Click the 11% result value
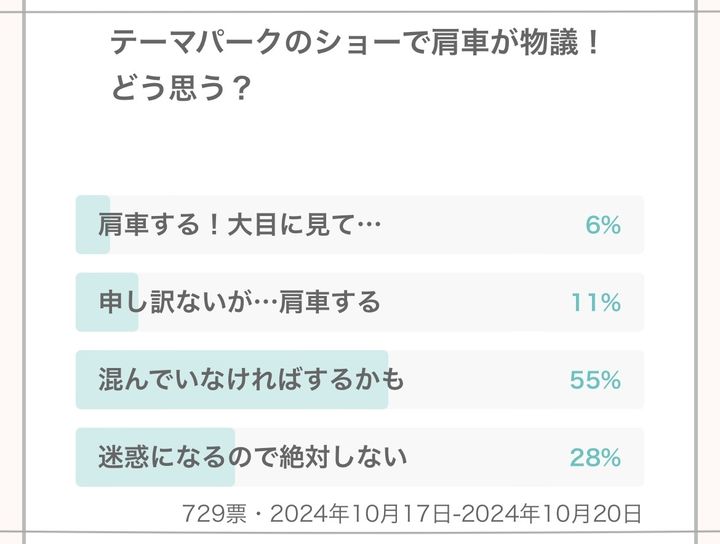 point(596,302)
